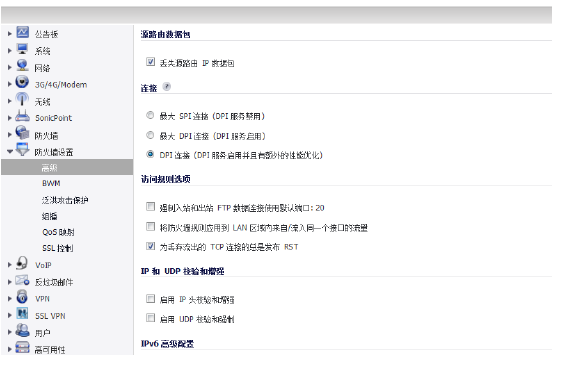Enable the FTP default port 20 checkbox
576x375 pixels.
click(150, 207)
